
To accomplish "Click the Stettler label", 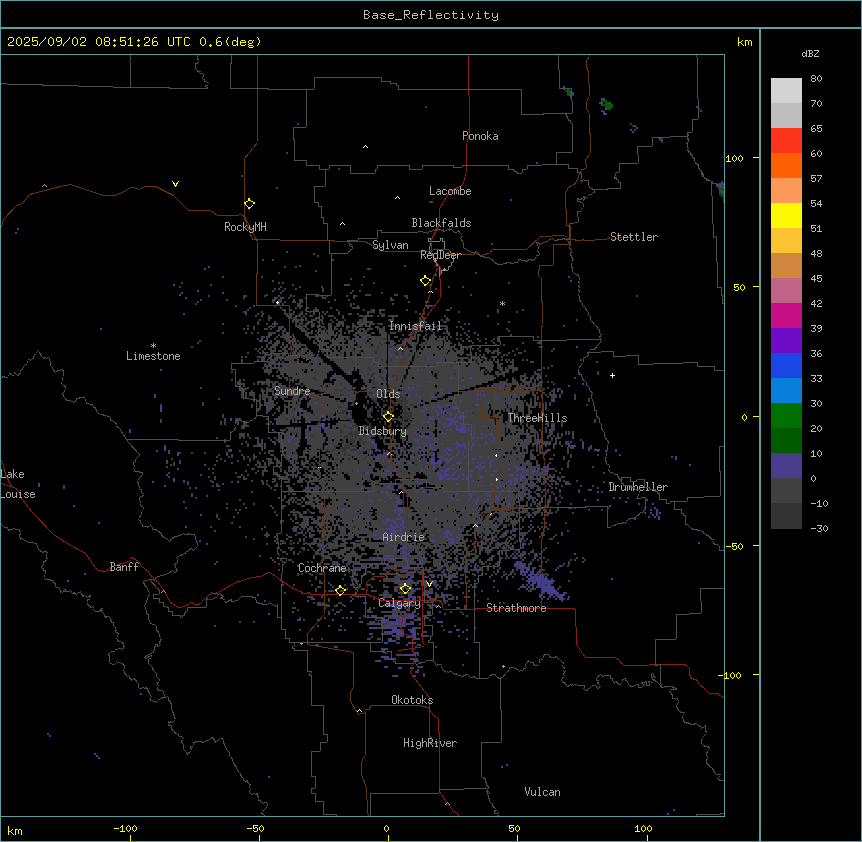I will 634,237.
